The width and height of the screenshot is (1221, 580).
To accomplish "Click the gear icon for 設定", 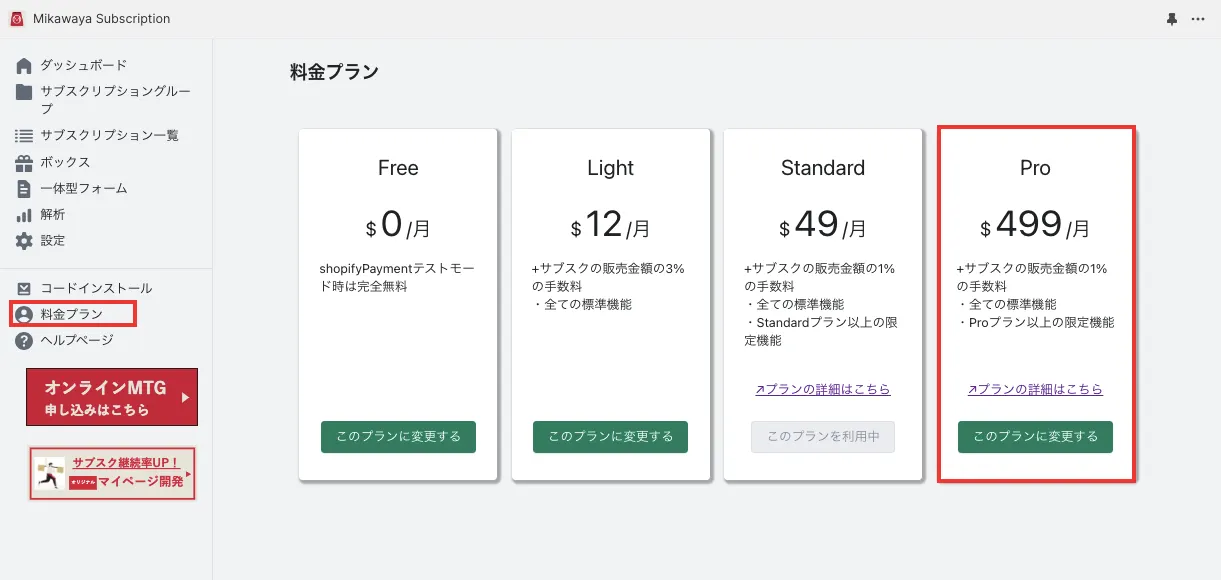I will [24, 241].
